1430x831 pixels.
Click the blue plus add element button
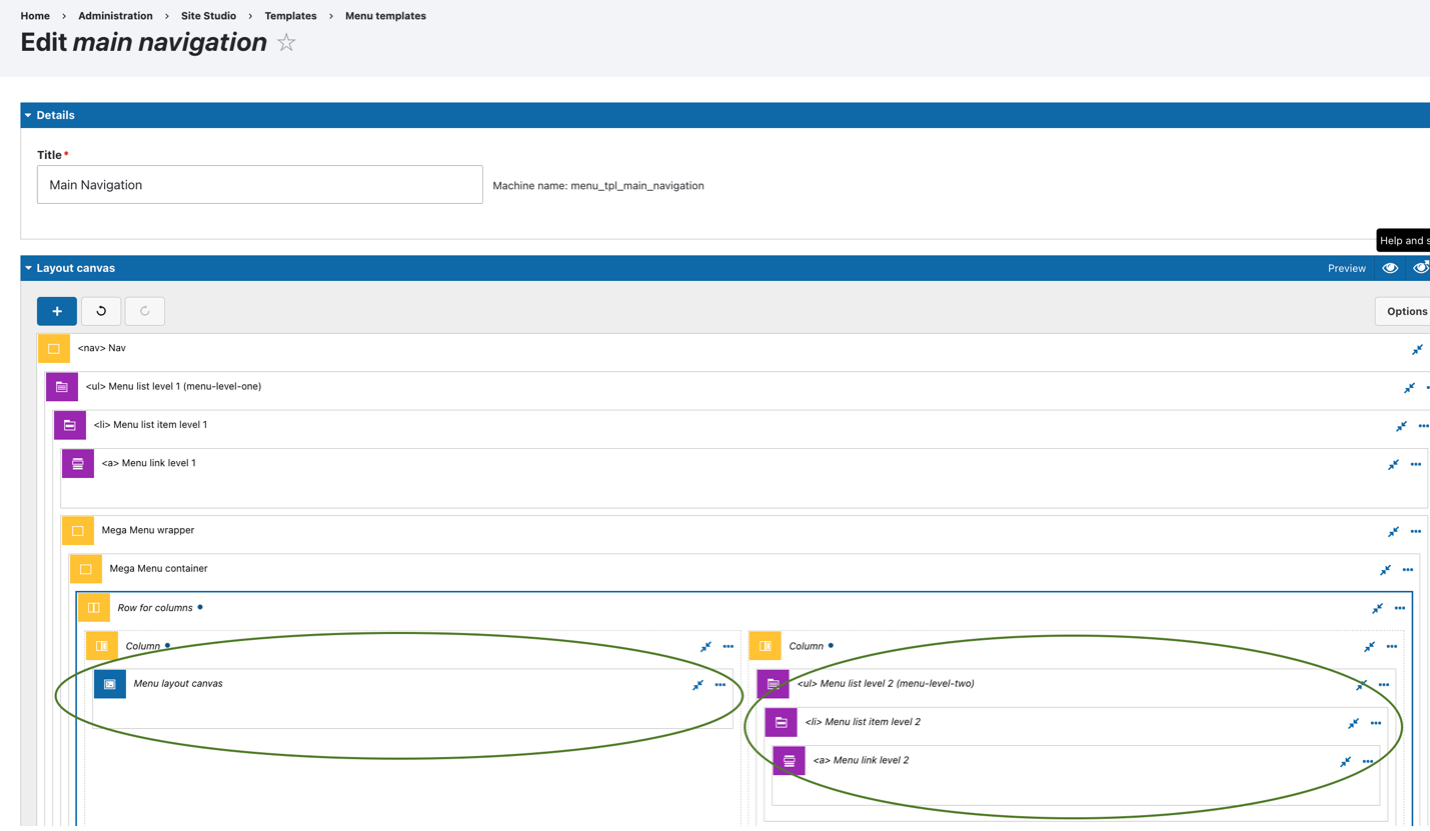(57, 311)
